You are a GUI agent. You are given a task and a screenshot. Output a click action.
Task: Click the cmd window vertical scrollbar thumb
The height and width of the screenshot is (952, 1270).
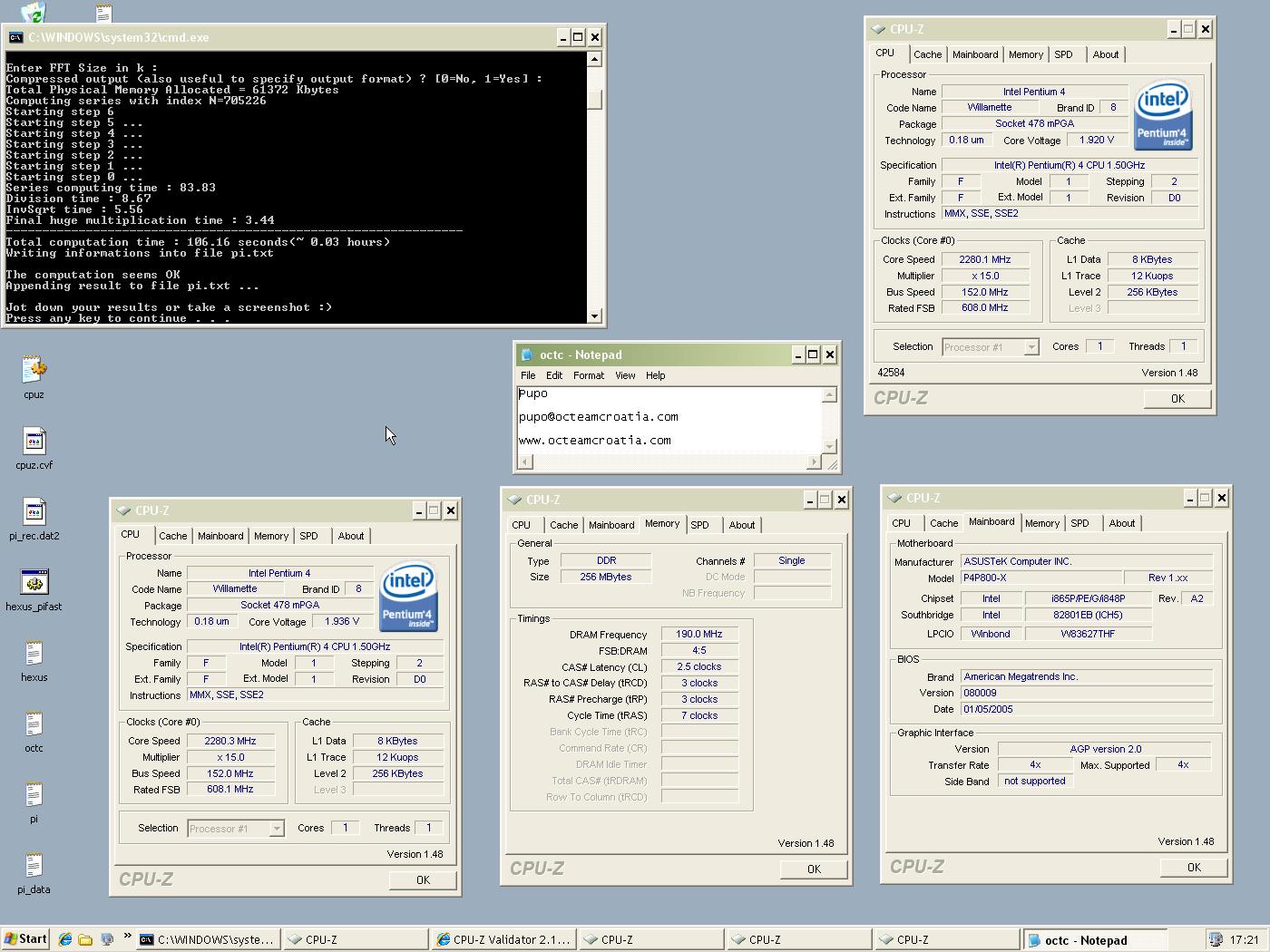coord(595,99)
